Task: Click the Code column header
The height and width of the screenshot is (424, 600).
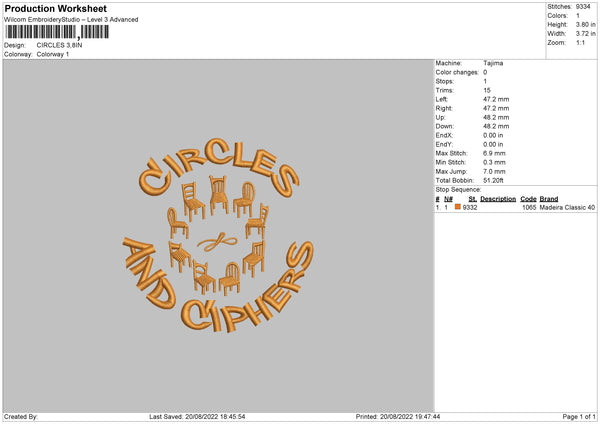Action: click(528, 199)
